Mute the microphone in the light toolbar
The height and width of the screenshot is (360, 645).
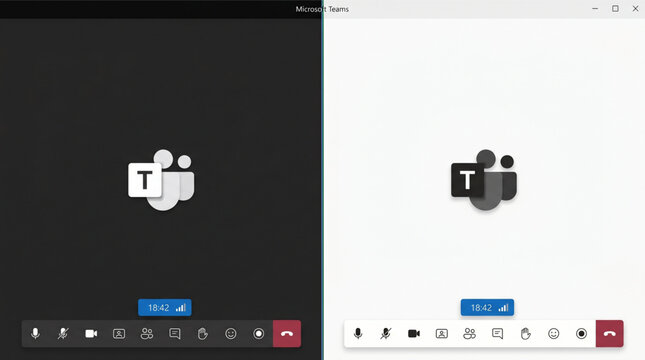pyautogui.click(x=386, y=334)
